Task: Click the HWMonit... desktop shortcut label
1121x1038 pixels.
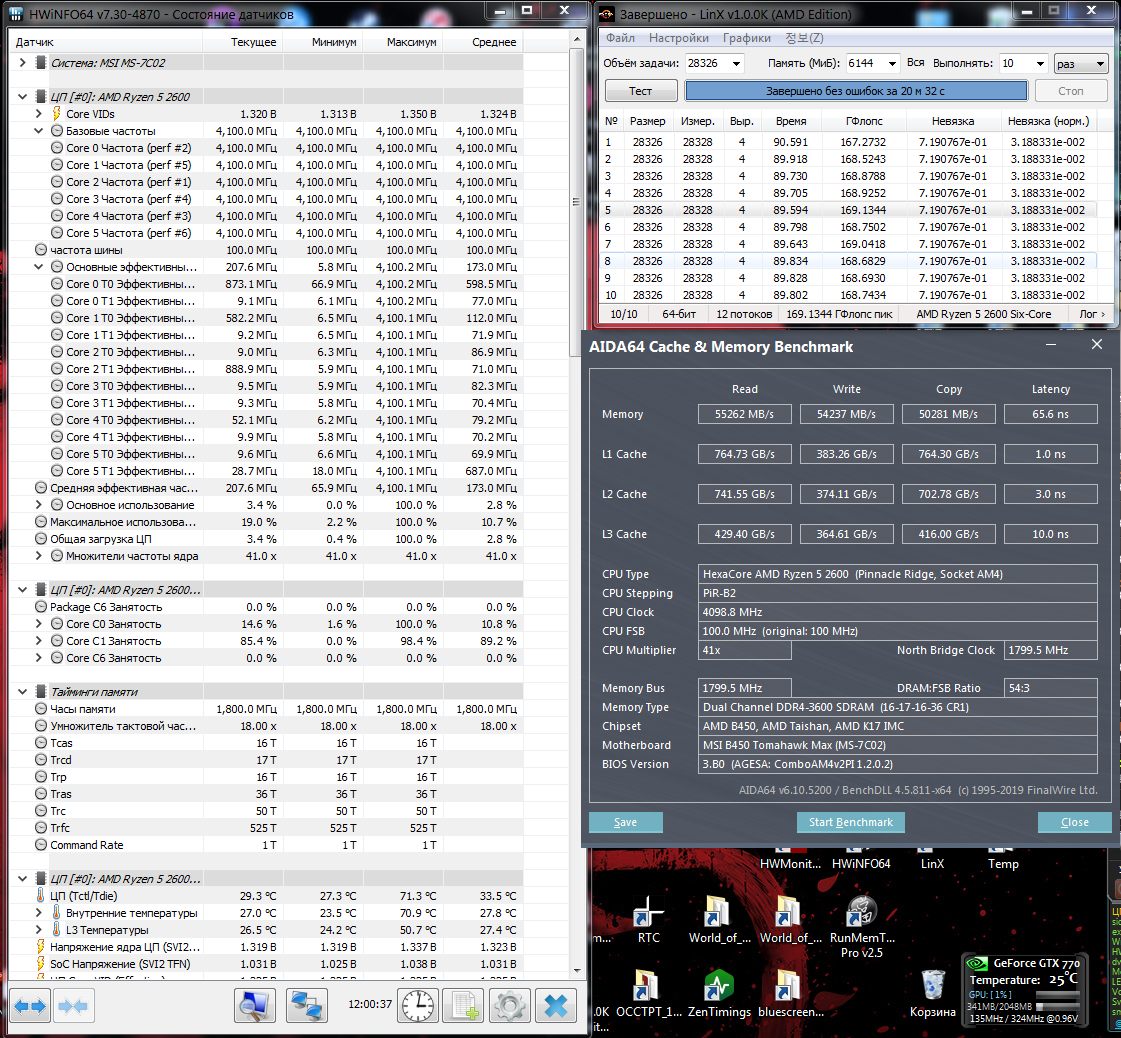Action: tap(790, 864)
